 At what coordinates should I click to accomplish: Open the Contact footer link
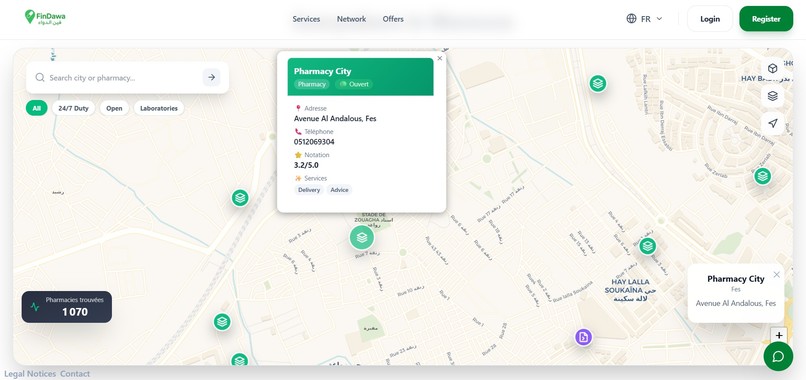tap(75, 374)
